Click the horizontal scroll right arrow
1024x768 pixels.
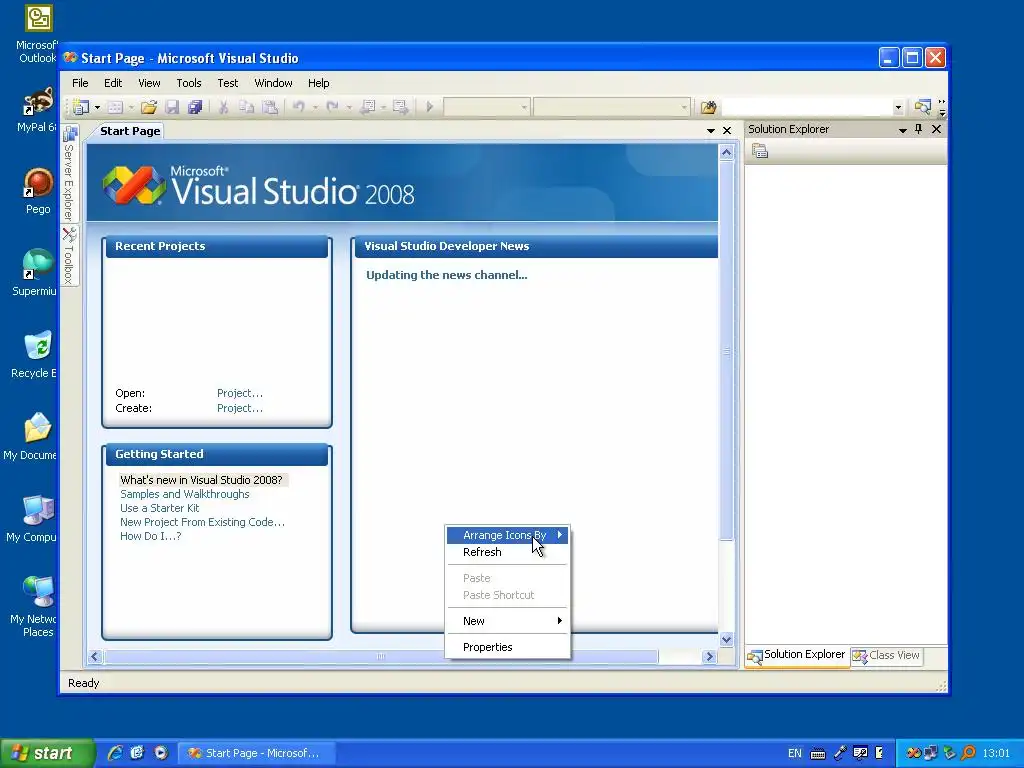tap(710, 657)
